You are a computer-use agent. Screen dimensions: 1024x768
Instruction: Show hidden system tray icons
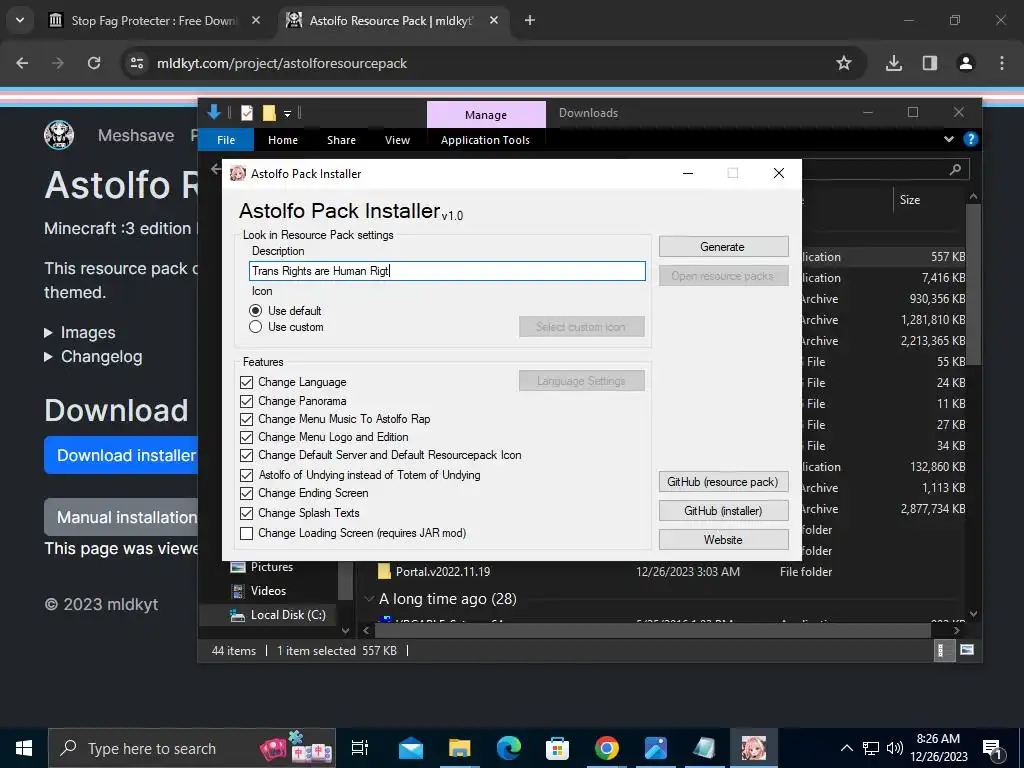pos(846,748)
